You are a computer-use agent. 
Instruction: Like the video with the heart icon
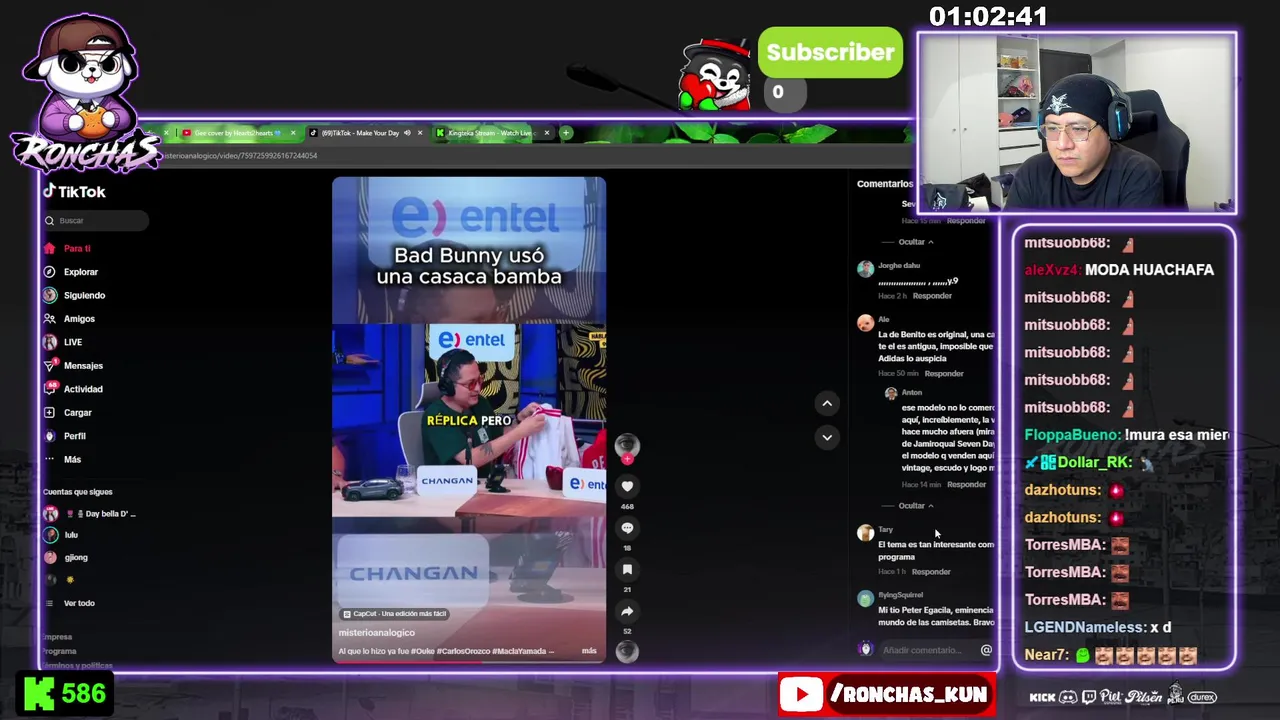tap(627, 486)
